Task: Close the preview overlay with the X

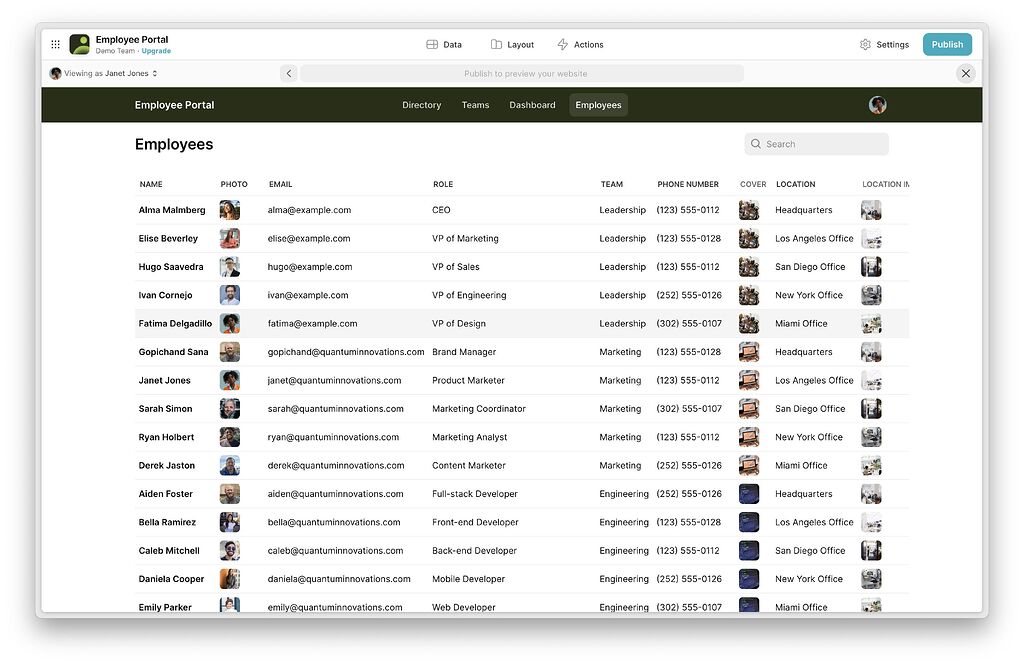Action: [964, 72]
